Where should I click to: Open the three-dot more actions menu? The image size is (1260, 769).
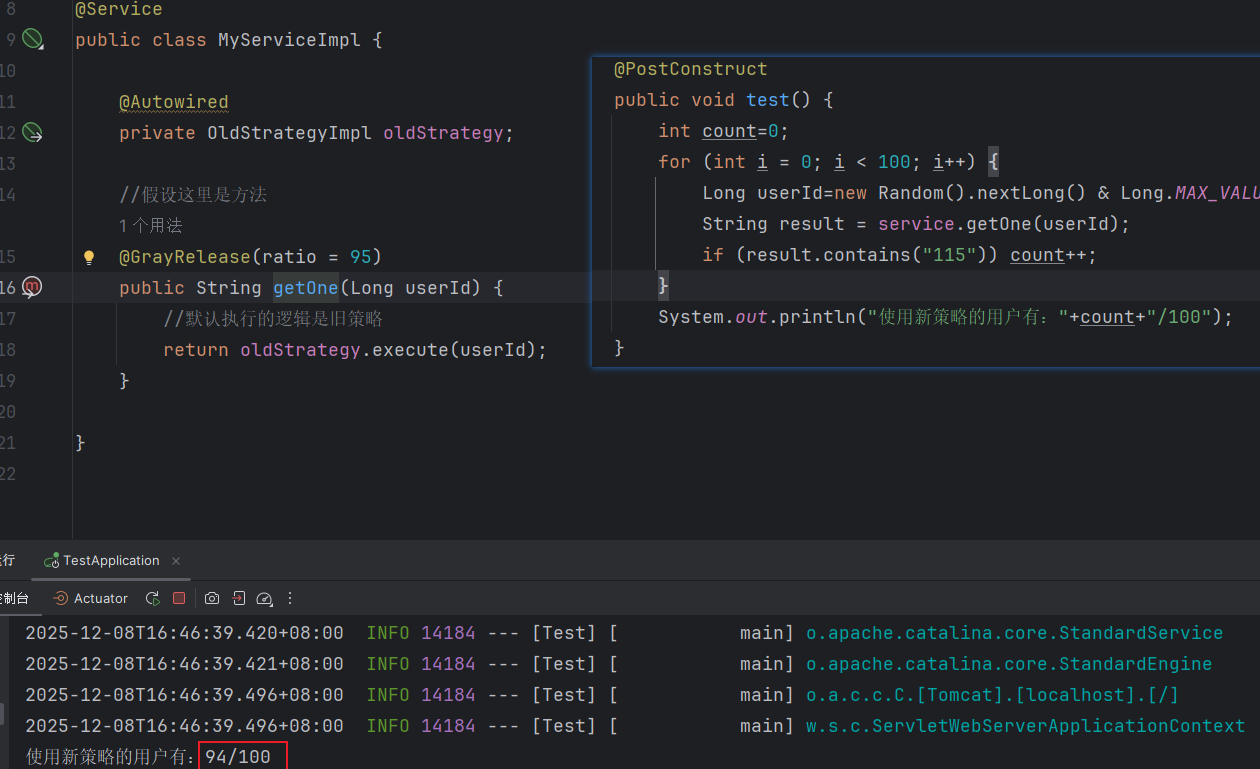tap(291, 598)
